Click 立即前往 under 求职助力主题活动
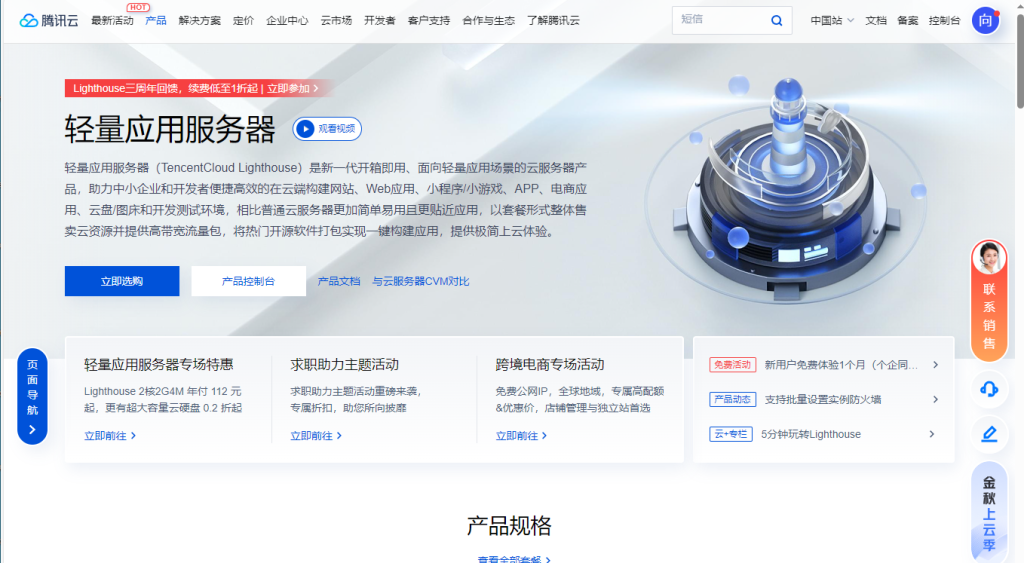 316,436
